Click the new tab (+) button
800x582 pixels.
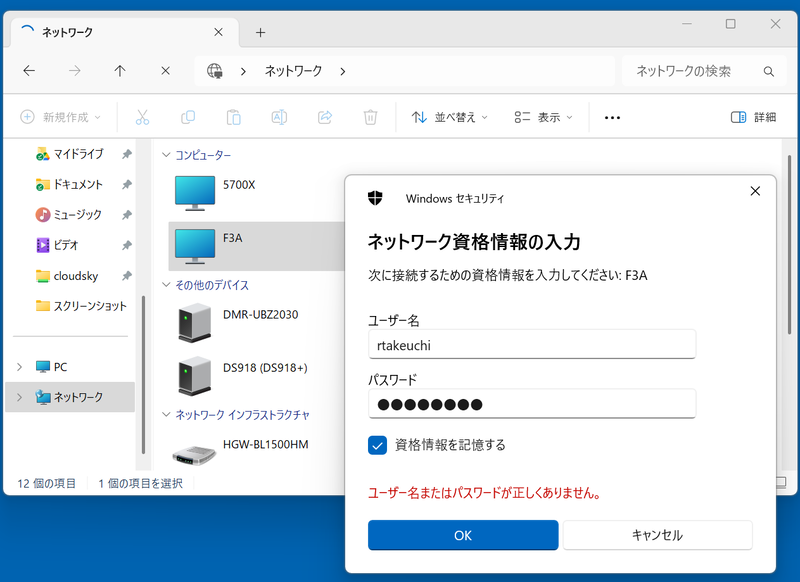point(260,31)
